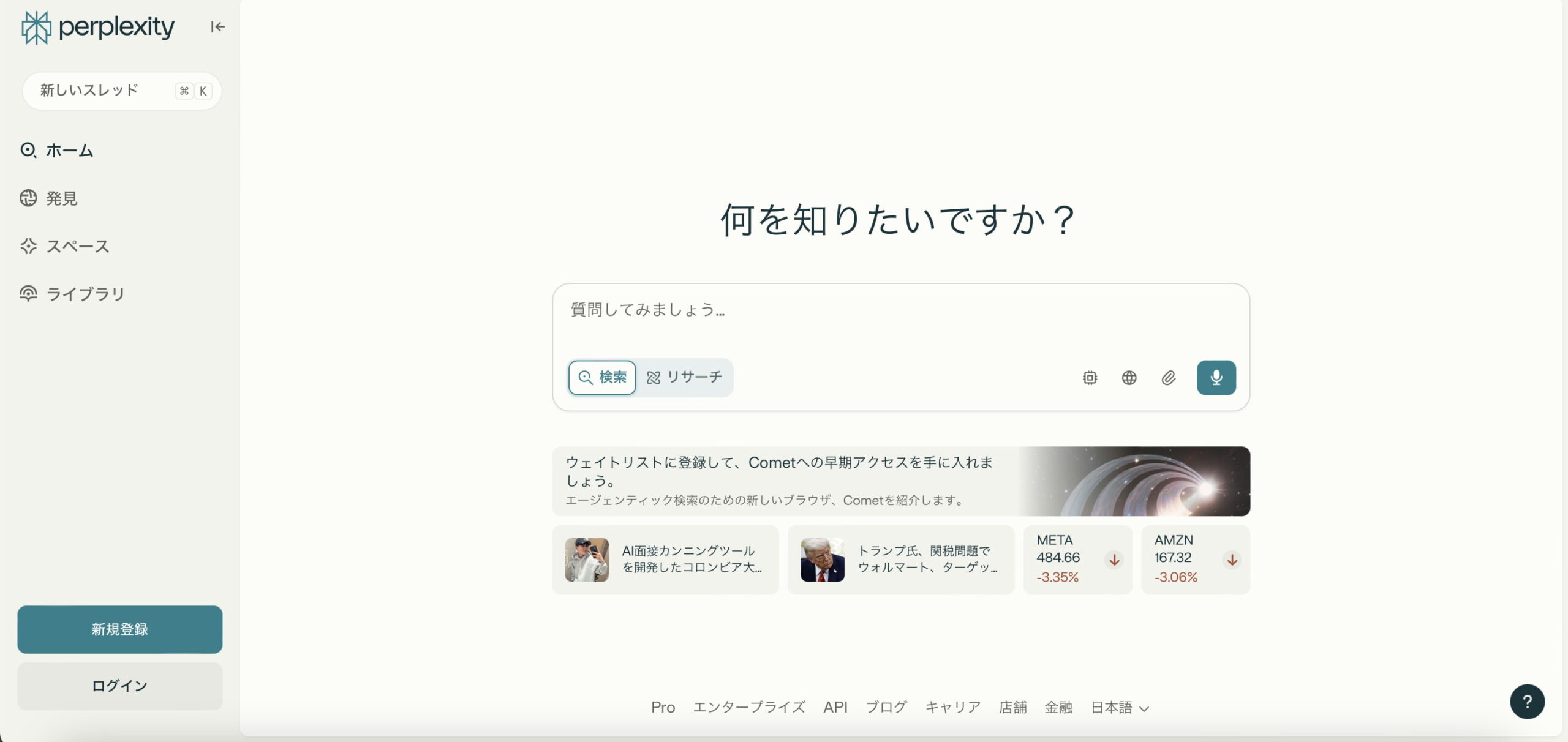1568x742 pixels.
Task: Open the Comet waitlist banner
Action: click(x=901, y=481)
